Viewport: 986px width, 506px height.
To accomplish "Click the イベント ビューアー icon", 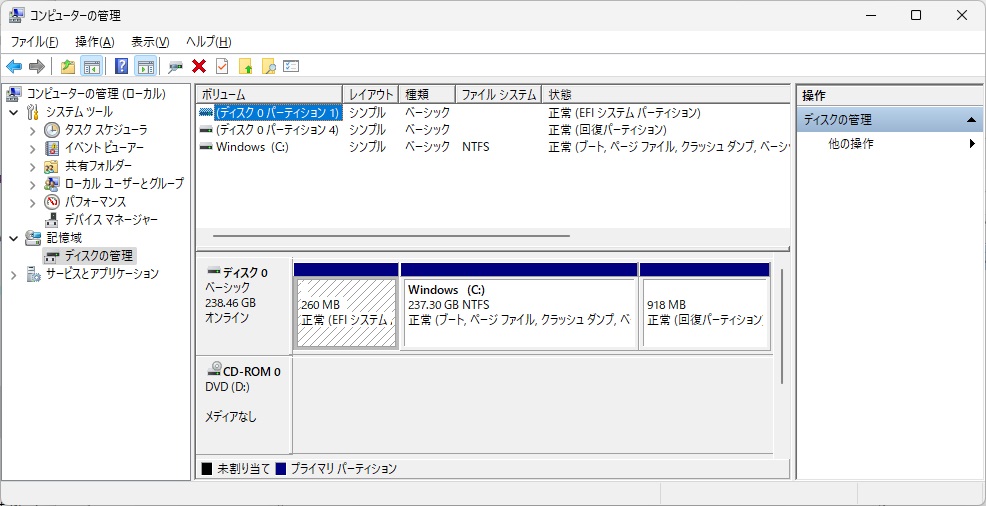I will tap(52, 148).
